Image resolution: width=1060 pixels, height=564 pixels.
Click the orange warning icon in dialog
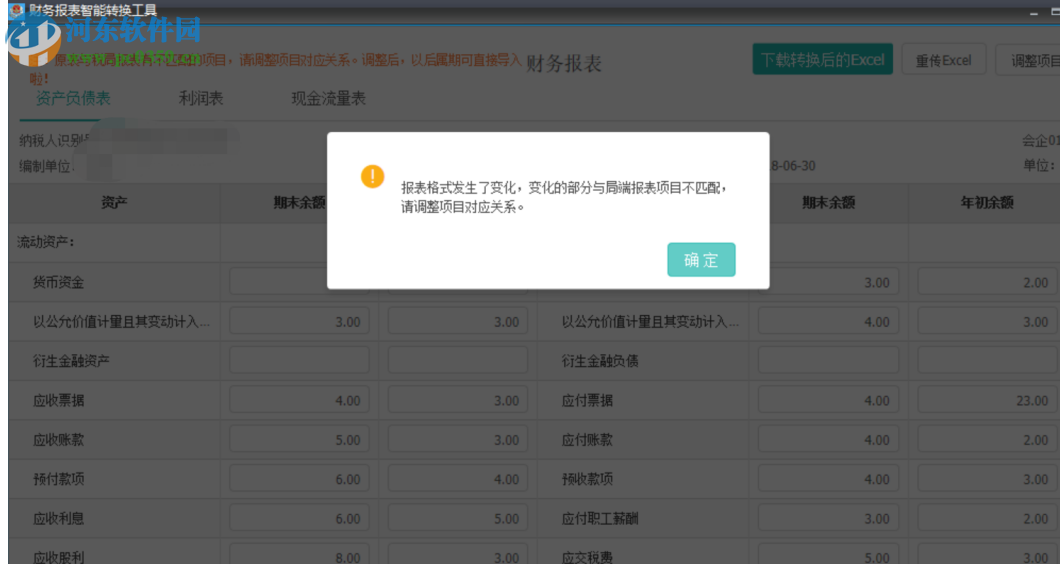pos(372,176)
